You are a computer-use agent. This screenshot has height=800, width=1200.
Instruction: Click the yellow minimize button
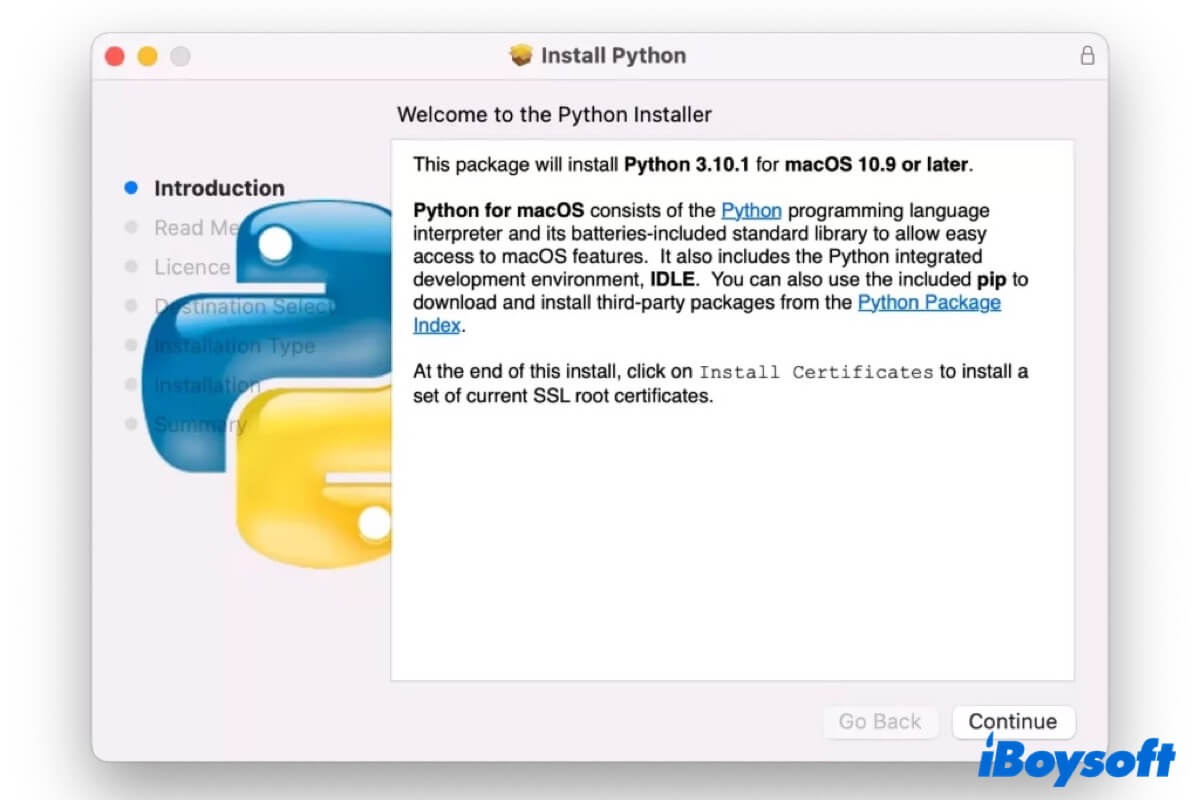click(147, 57)
